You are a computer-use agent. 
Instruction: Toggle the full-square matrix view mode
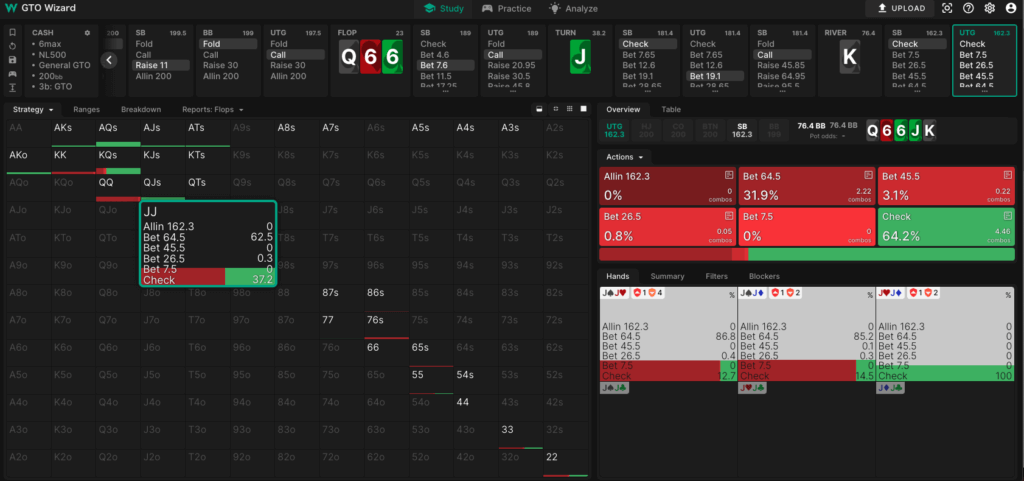coord(584,108)
